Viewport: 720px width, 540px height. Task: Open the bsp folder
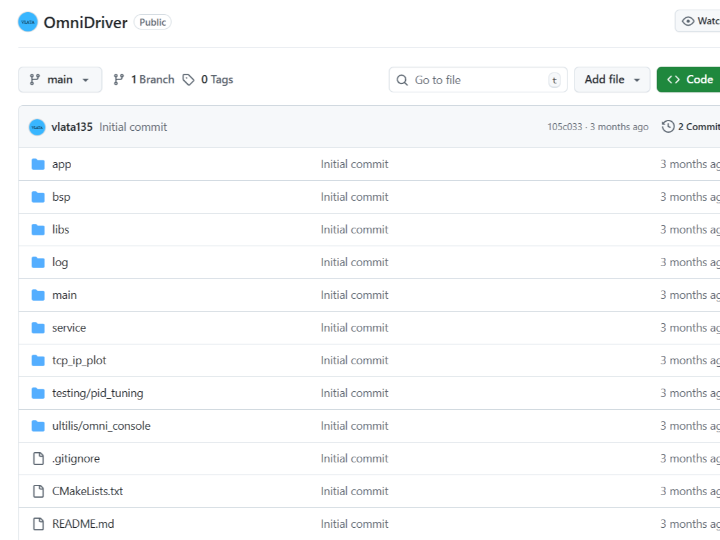(61, 197)
